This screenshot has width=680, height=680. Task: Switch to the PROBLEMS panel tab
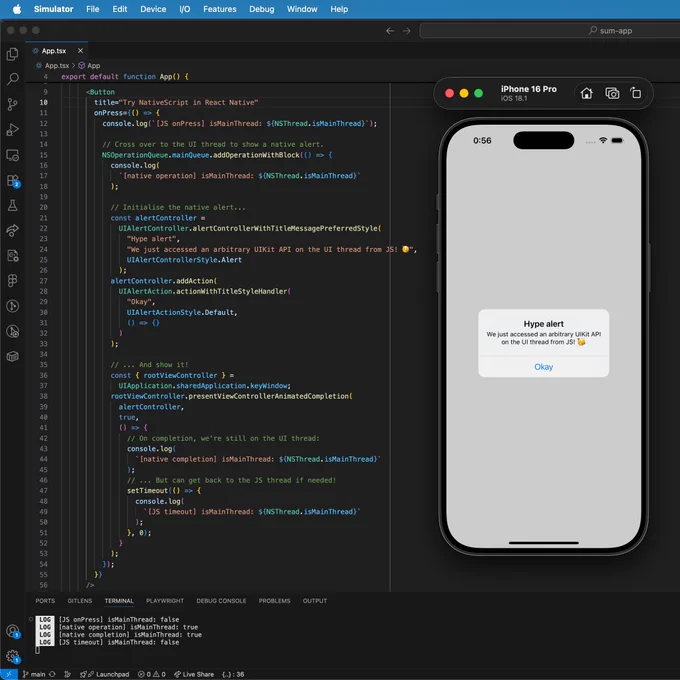point(275,601)
